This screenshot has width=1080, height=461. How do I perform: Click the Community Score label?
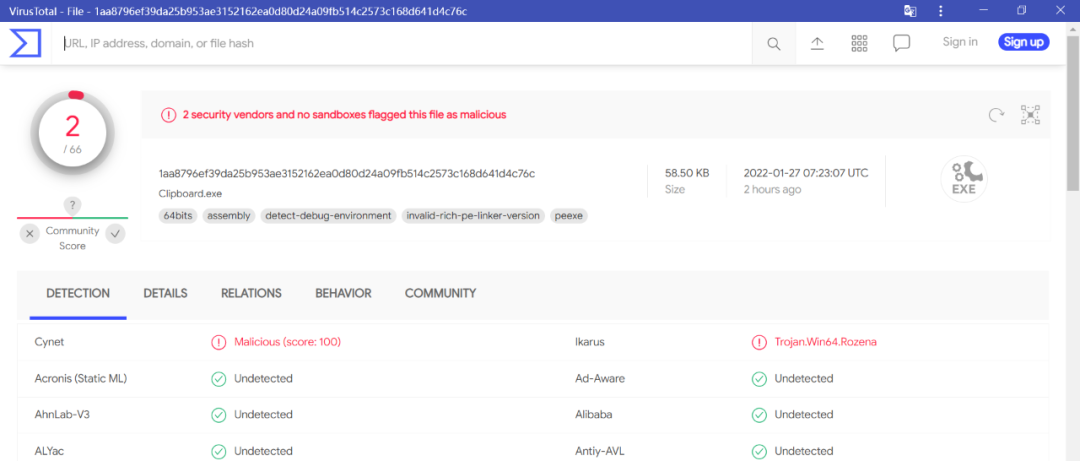(x=72, y=238)
